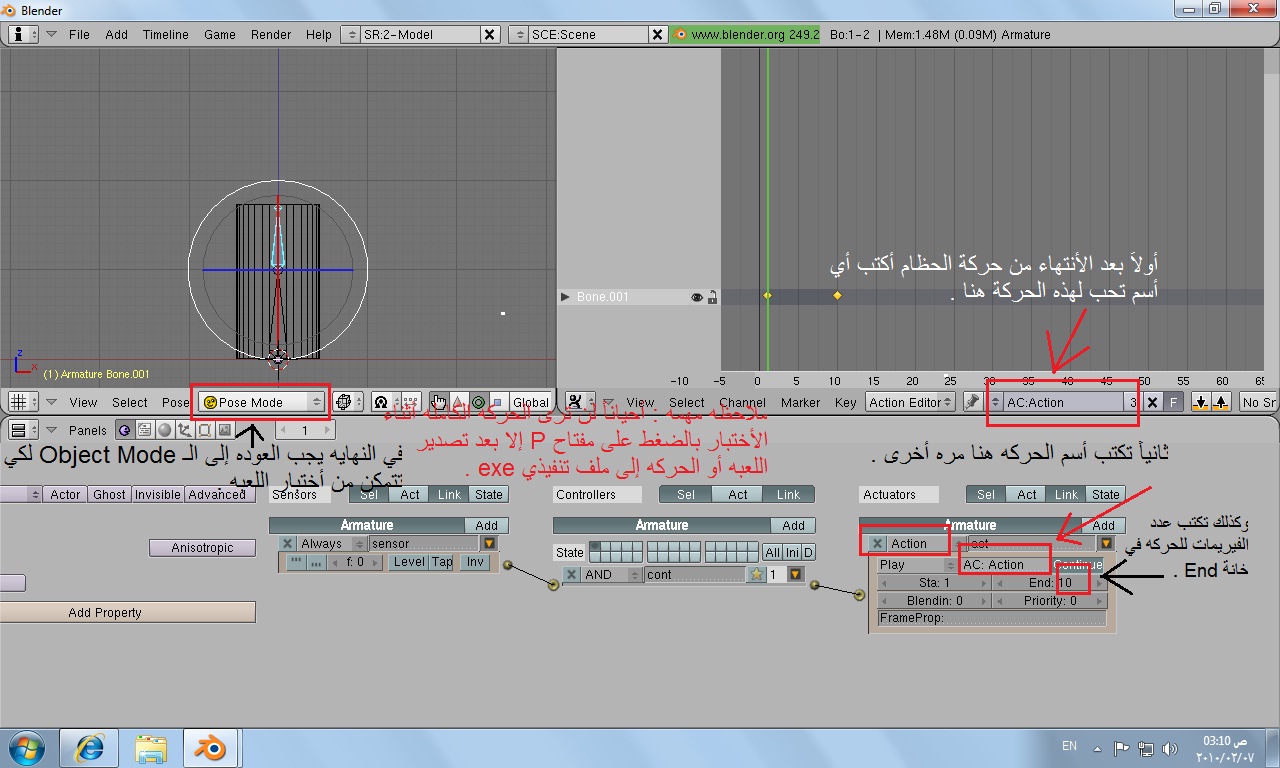
Task: Collapse the sensor with orange arrow
Action: [x=489, y=544]
